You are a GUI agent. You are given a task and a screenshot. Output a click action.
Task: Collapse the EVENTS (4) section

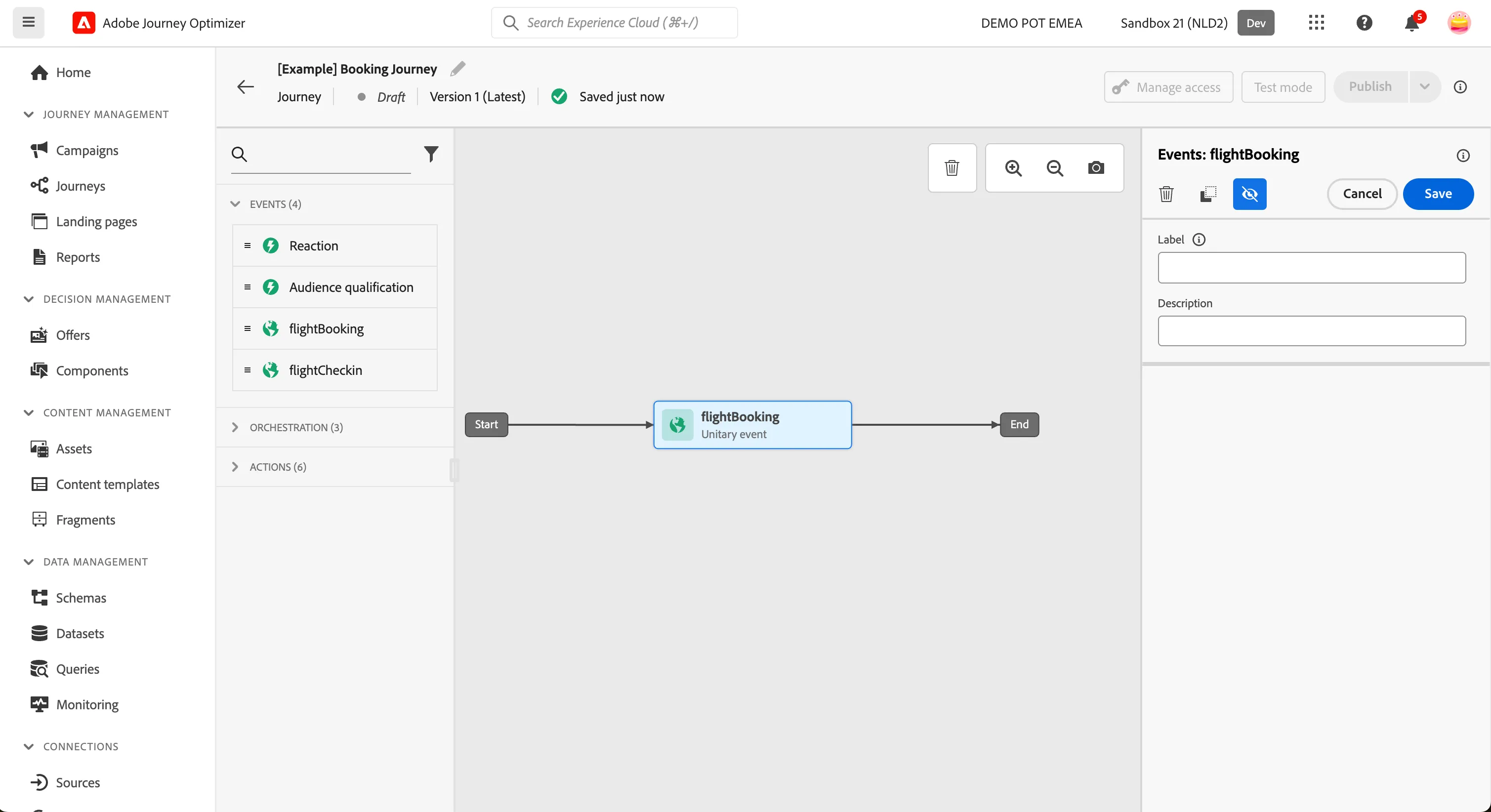(235, 203)
